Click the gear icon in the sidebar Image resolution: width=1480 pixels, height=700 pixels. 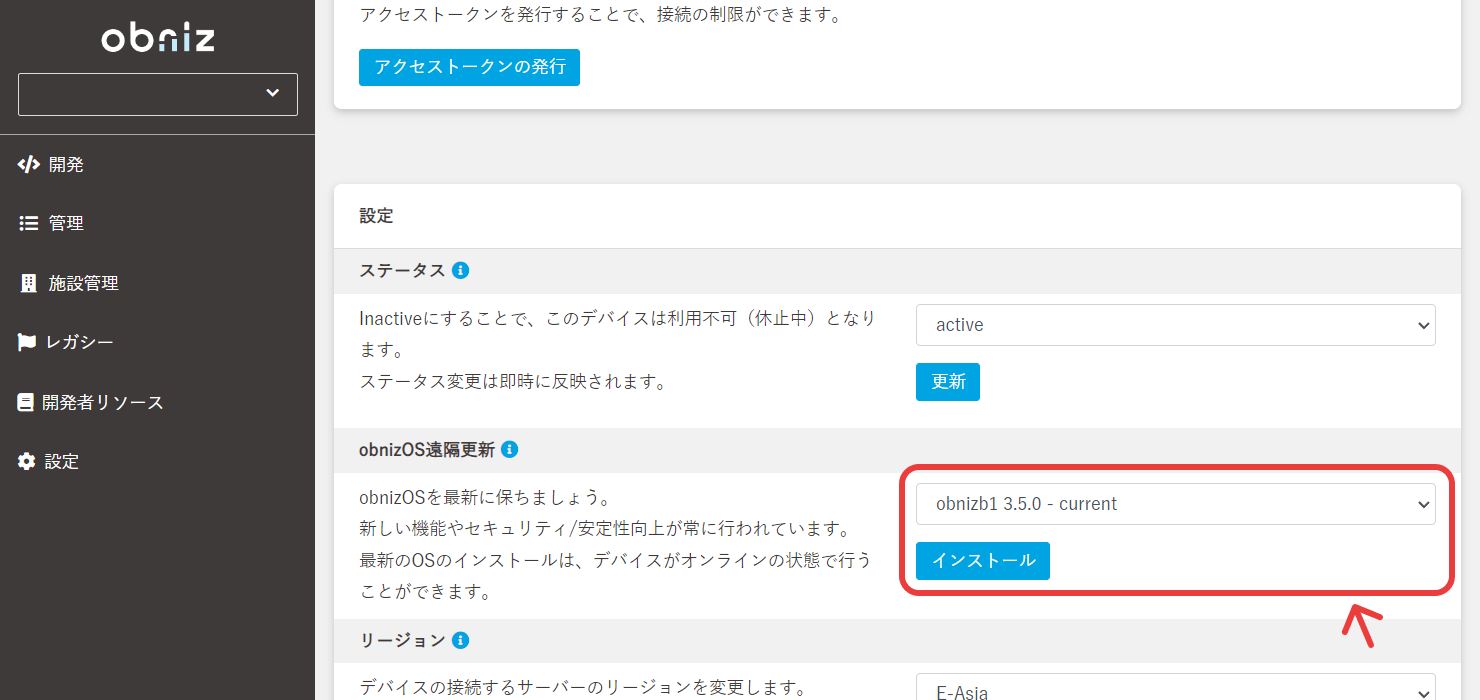pos(27,461)
